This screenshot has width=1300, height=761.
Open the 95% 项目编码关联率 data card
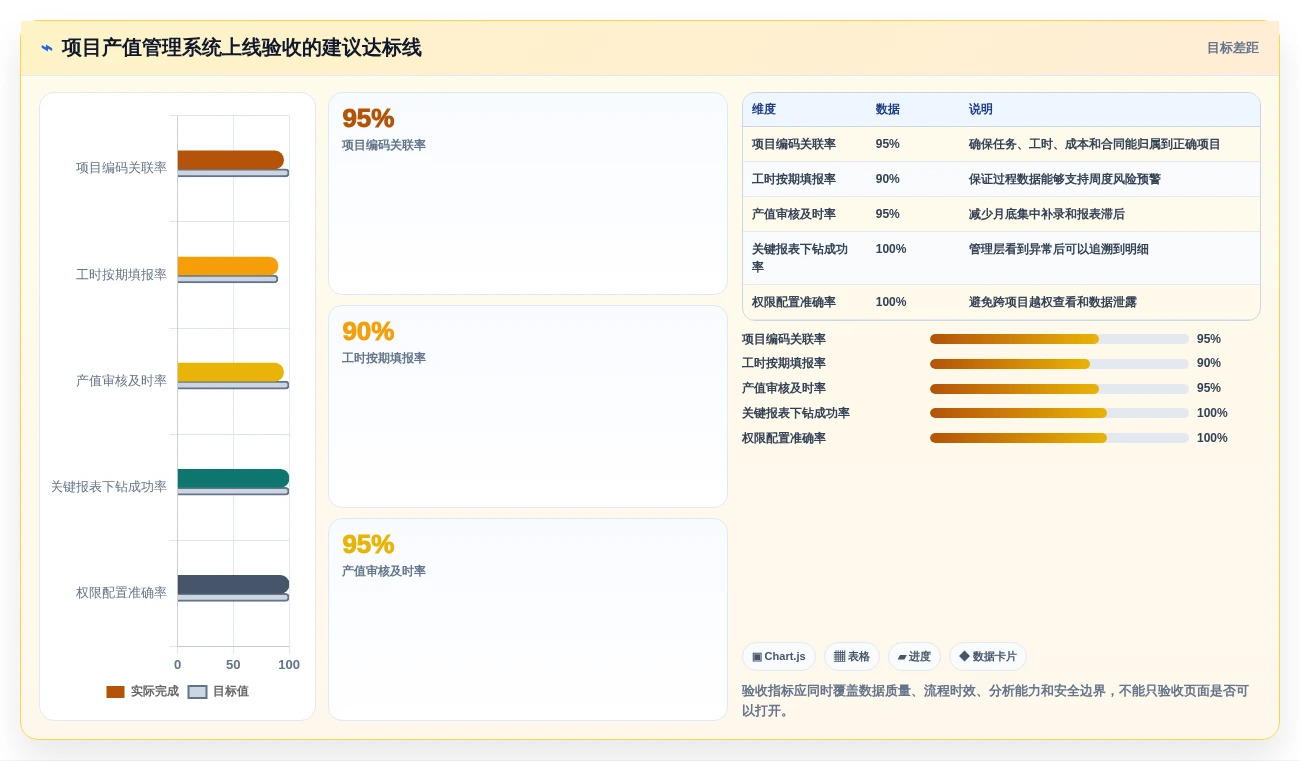tap(528, 194)
